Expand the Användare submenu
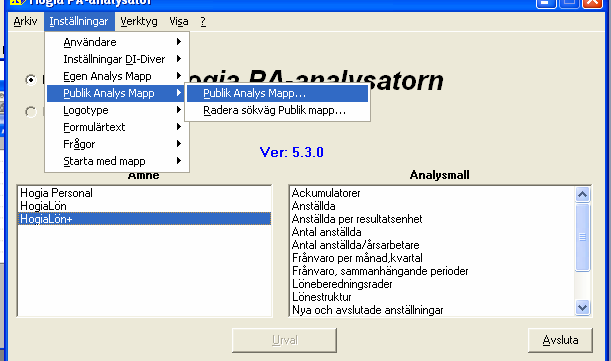Image resolution: width=611 pixels, height=361 pixels. [117, 42]
